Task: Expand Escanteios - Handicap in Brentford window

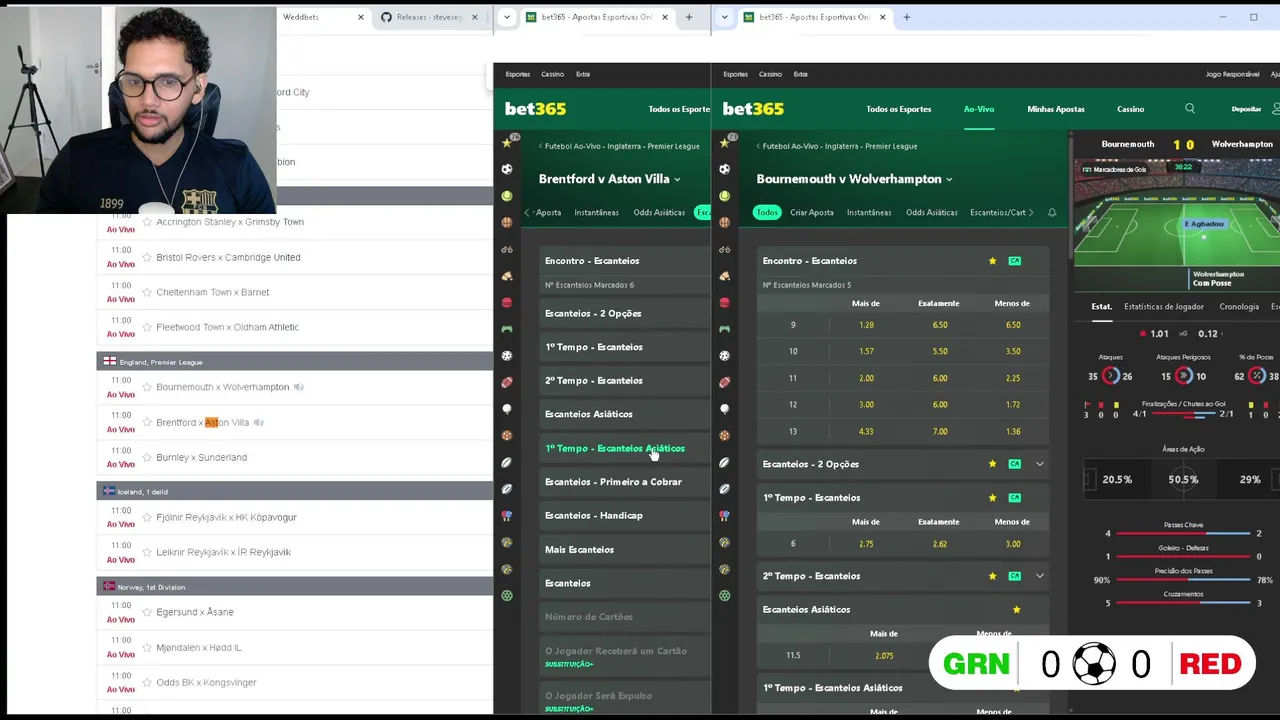Action: pyautogui.click(x=624, y=516)
